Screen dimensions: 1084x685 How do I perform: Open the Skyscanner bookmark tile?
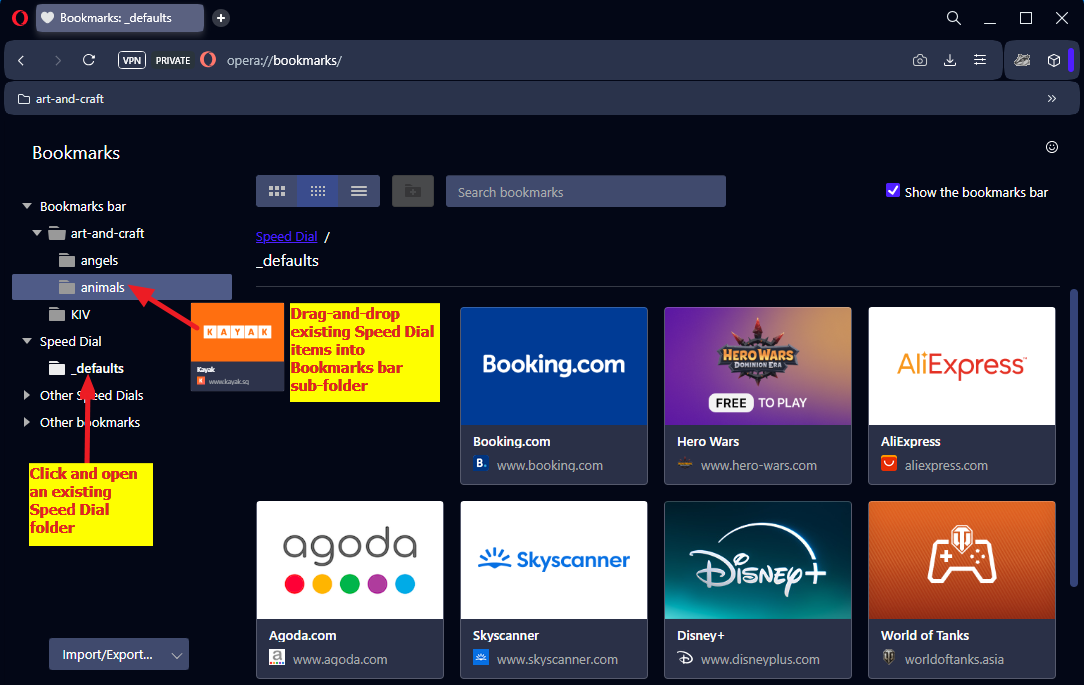tap(554, 590)
